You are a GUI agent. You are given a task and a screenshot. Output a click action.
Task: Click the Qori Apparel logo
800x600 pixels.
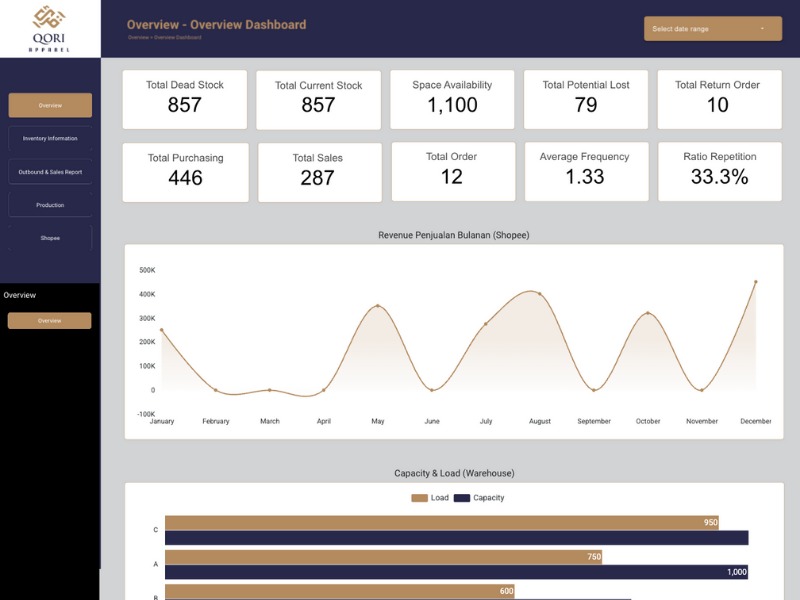[50, 28]
